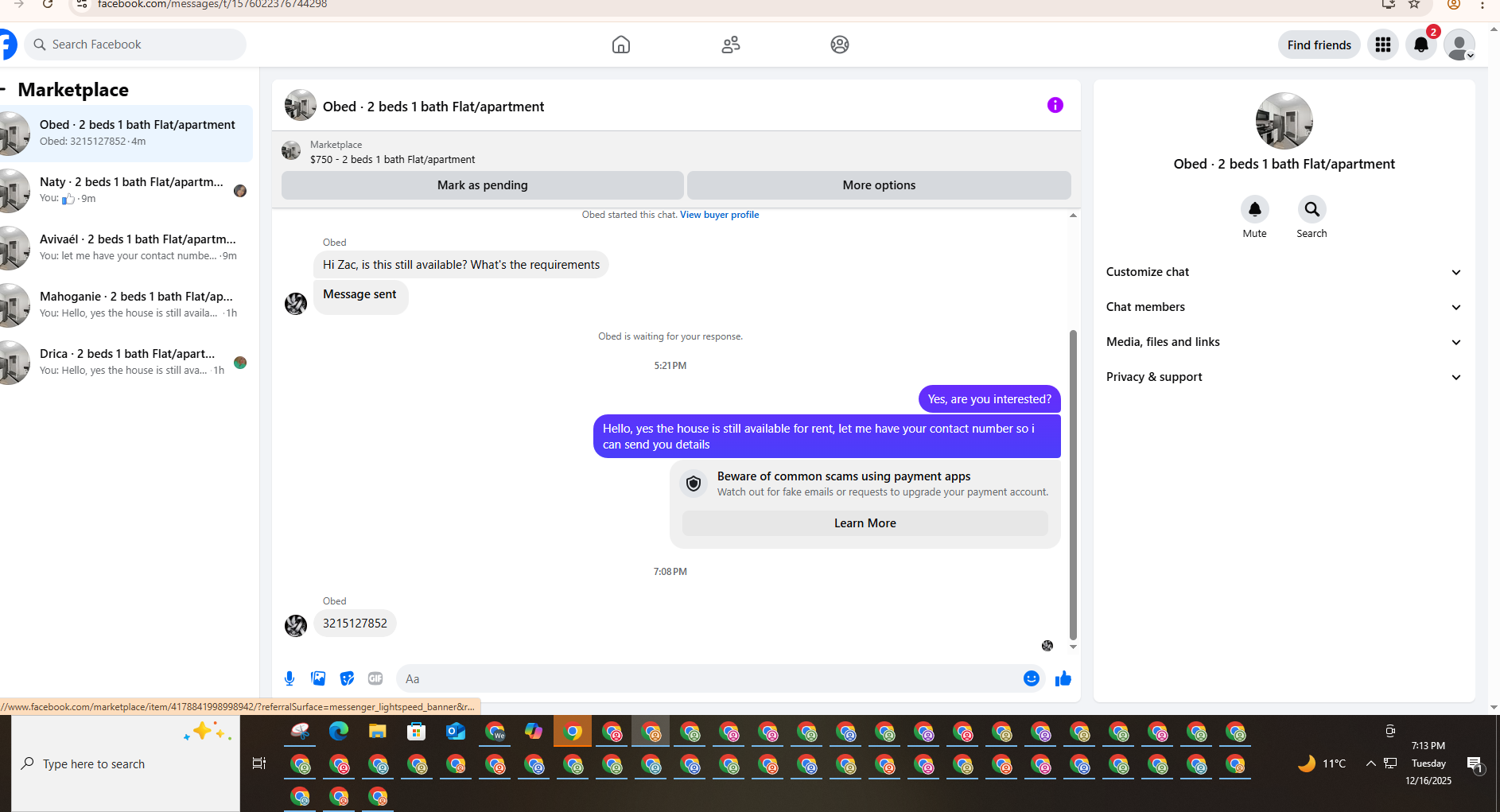1500x812 pixels.
Task: Open the notifications bell with the red badge
Action: point(1421,45)
